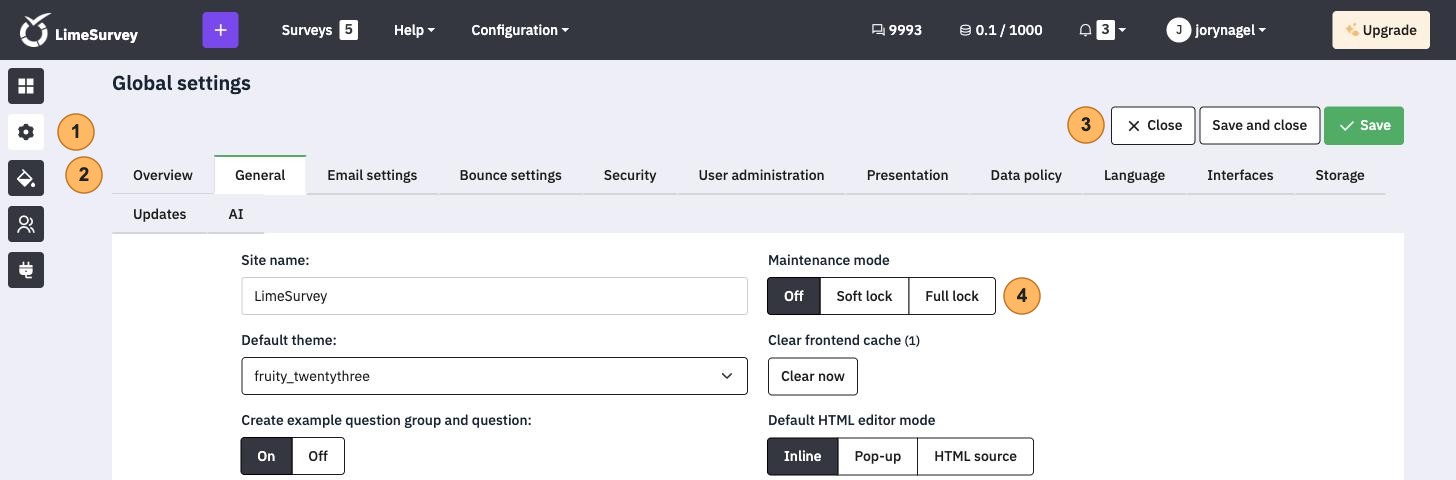Switch to the Updates tab

(160, 214)
